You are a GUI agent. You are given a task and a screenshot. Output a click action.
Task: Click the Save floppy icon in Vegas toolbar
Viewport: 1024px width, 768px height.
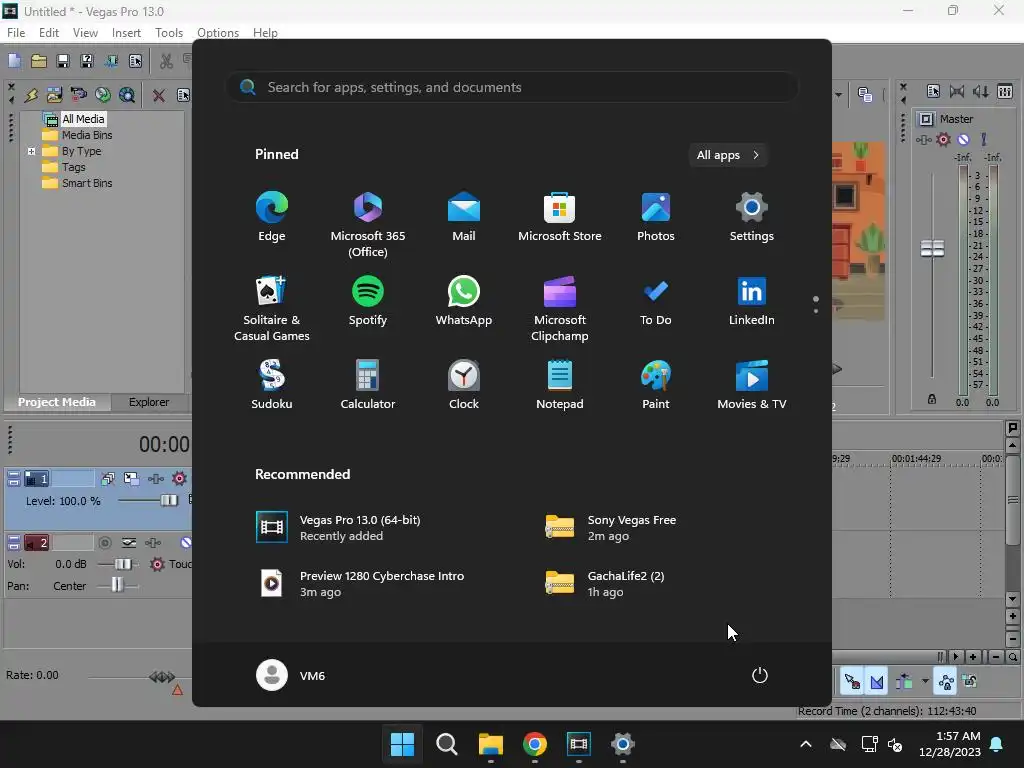[x=63, y=61]
